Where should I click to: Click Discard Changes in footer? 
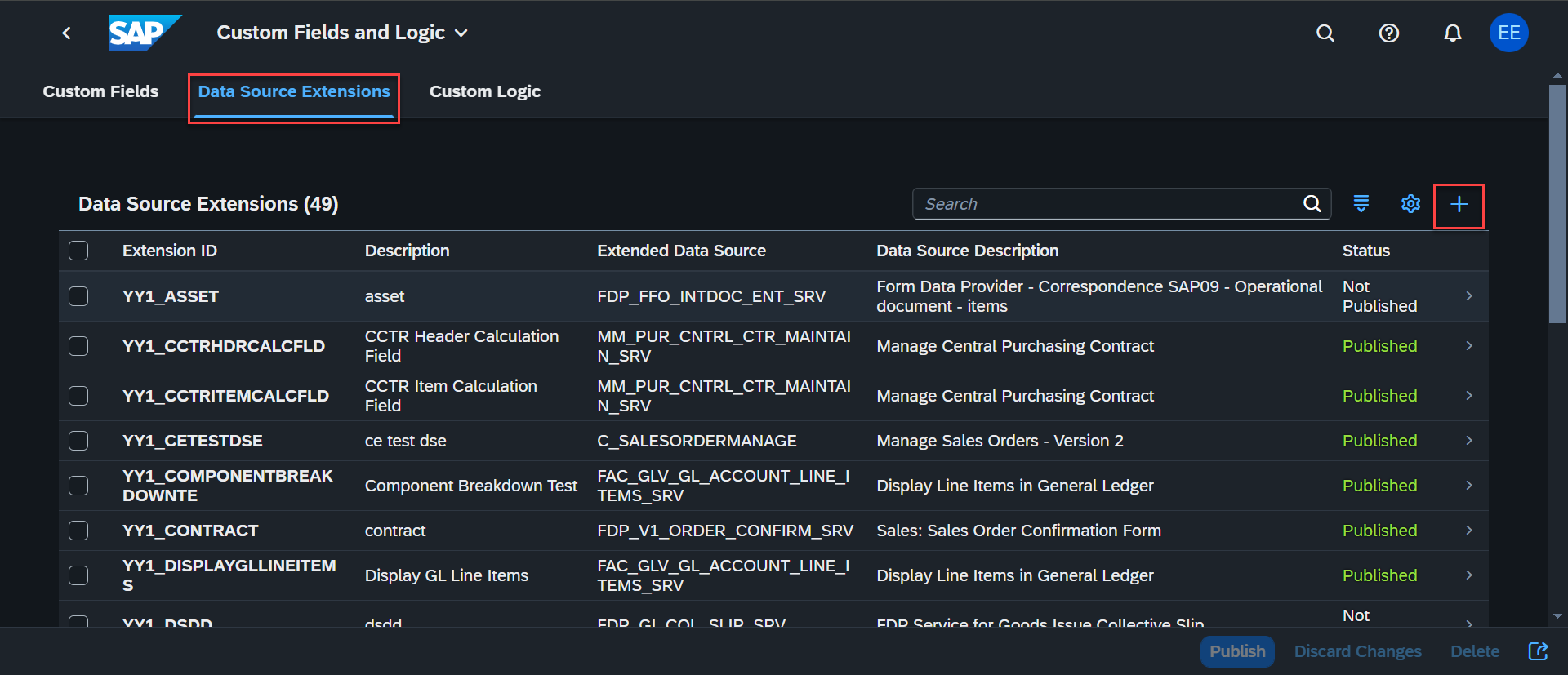pyautogui.click(x=1358, y=651)
